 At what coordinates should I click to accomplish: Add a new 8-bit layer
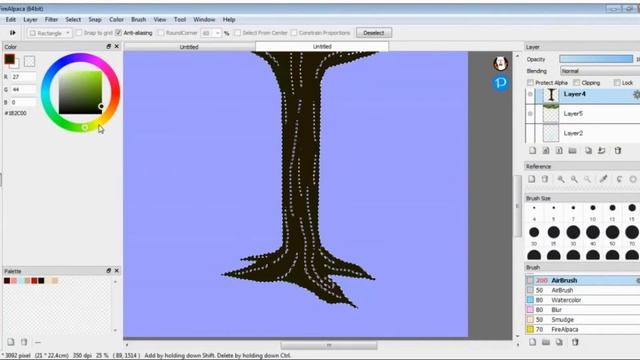point(546,151)
